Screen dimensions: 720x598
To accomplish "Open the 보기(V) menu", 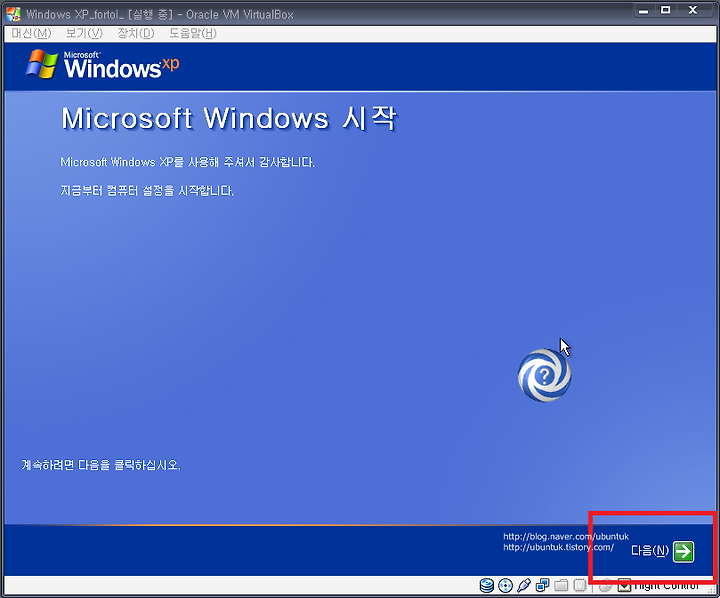I will coord(84,33).
